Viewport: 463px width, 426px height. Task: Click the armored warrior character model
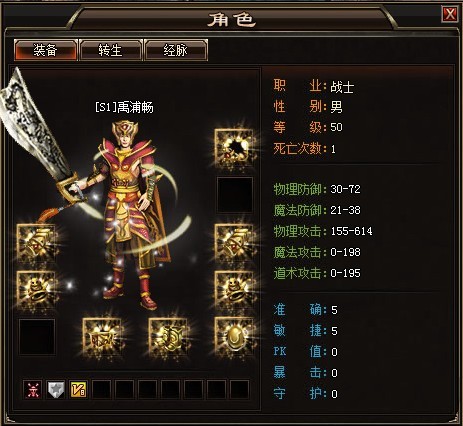130,213
